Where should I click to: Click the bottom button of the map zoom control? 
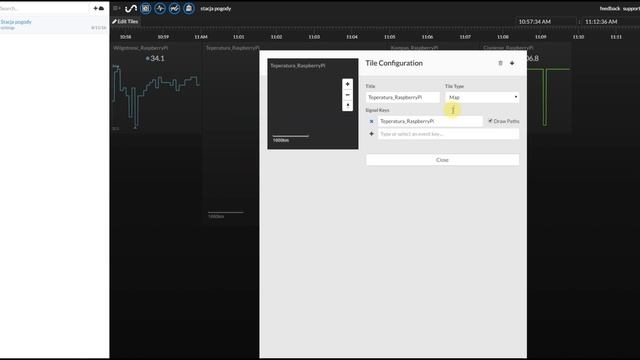[347, 105]
